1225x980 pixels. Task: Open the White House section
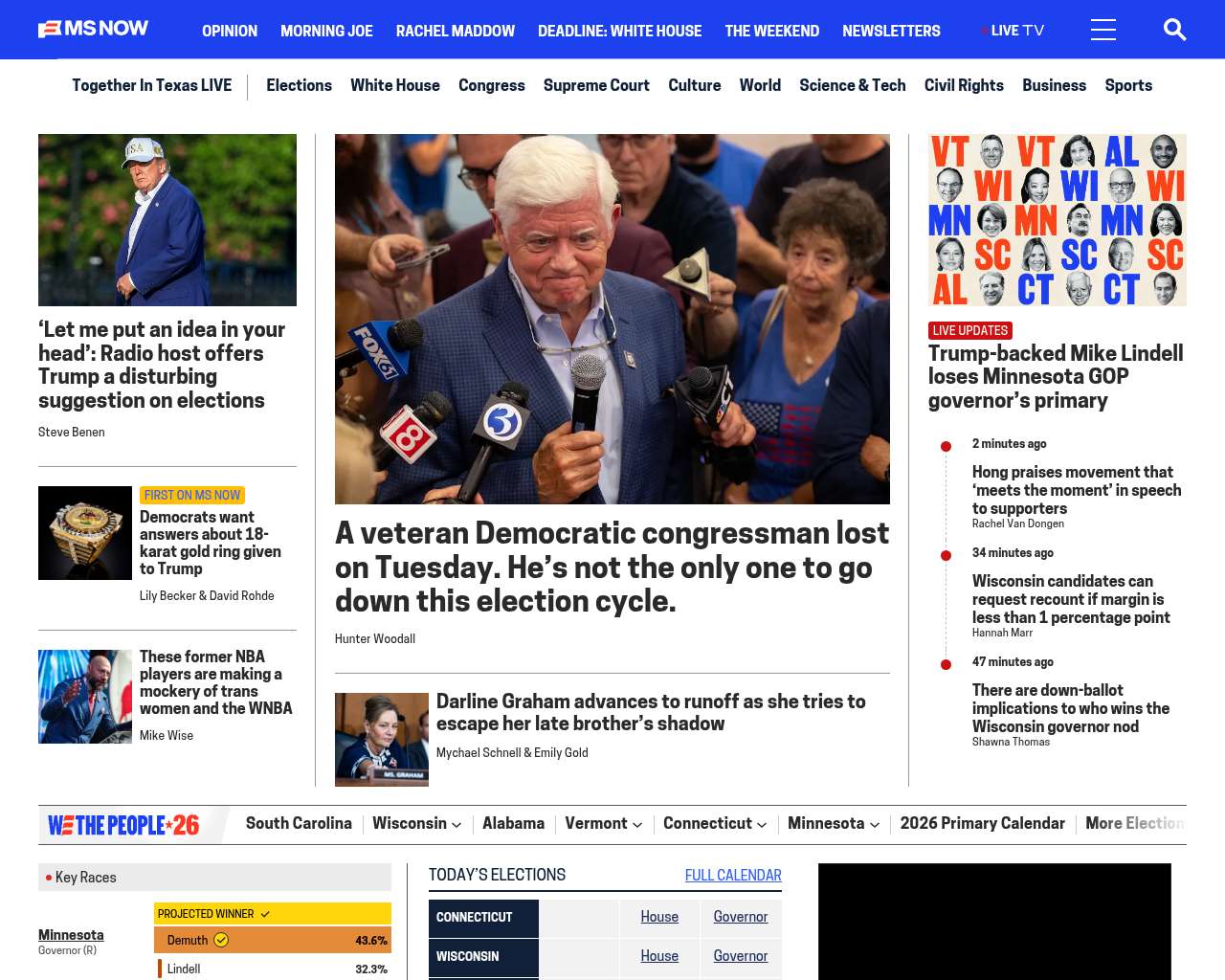395,85
